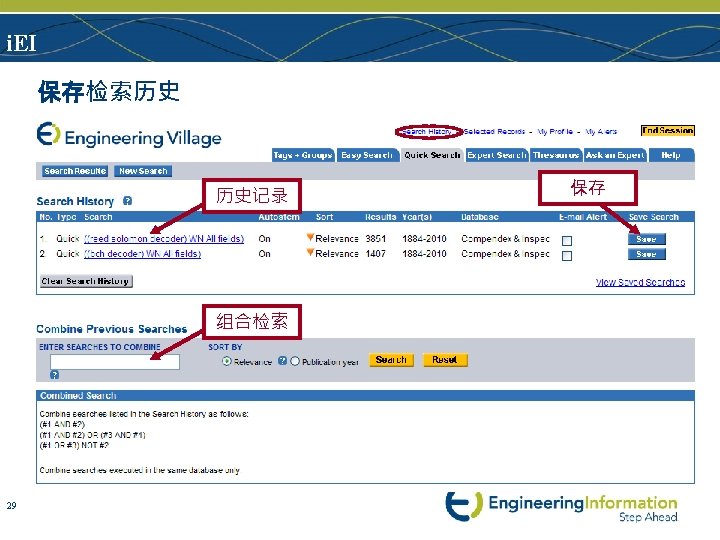Focus the enter searches to combine field
Viewport: 720px width, 540px height.
115,362
